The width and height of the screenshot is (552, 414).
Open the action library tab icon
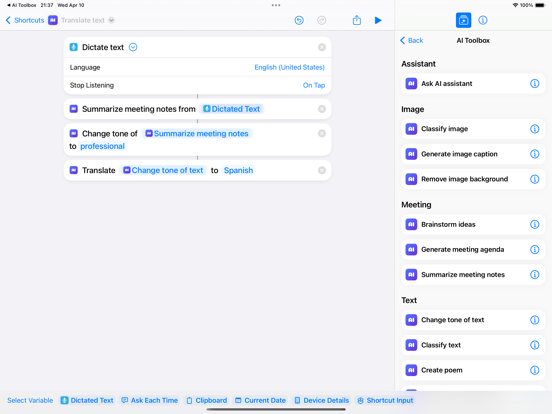pyautogui.click(x=463, y=20)
